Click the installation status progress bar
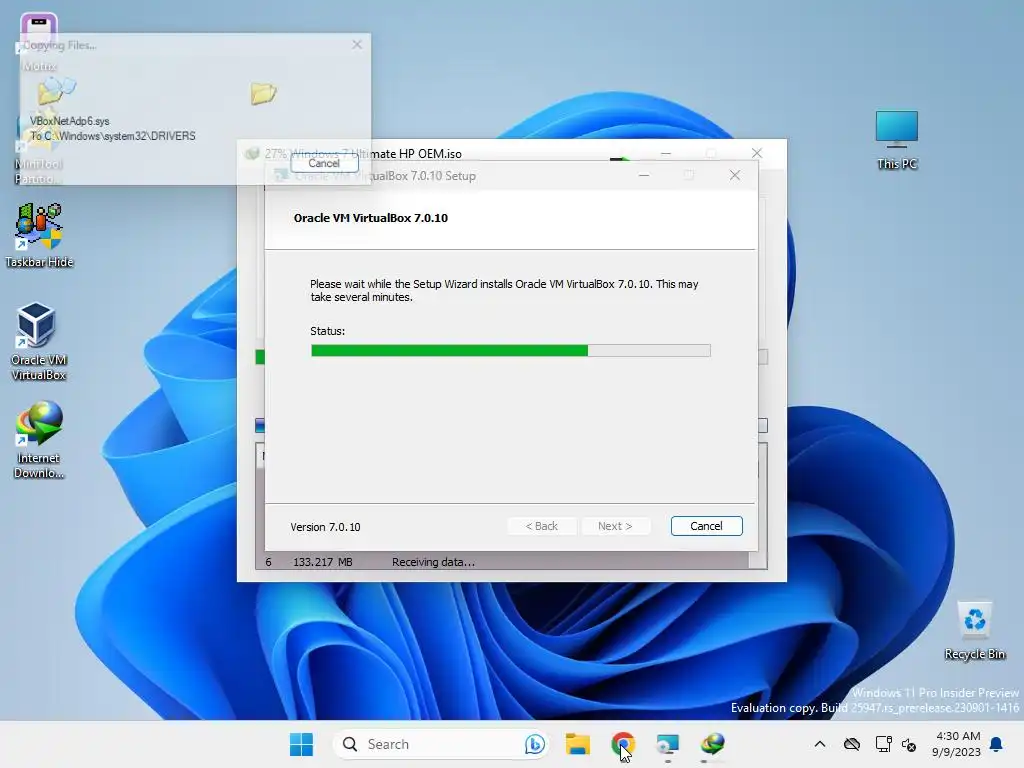Screen dimensions: 1024x768 pos(511,351)
